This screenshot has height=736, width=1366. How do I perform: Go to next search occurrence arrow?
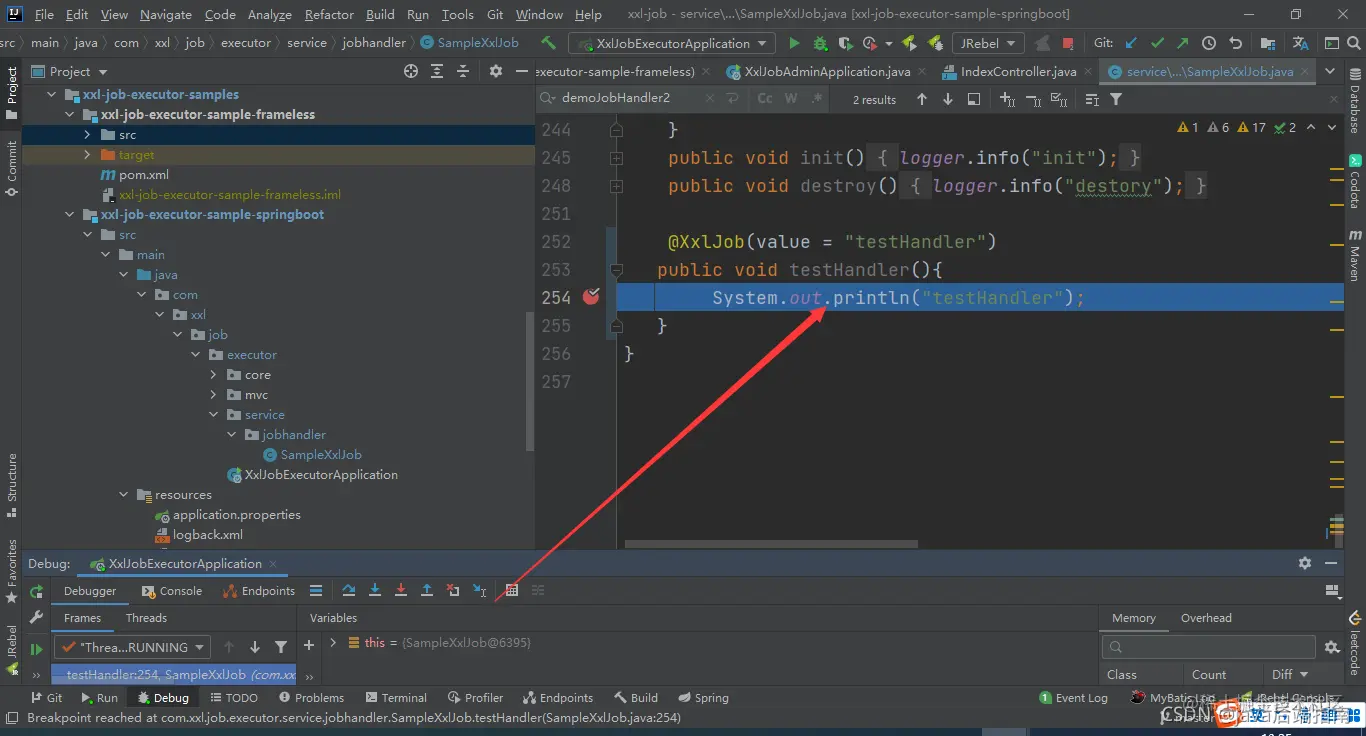pos(948,99)
